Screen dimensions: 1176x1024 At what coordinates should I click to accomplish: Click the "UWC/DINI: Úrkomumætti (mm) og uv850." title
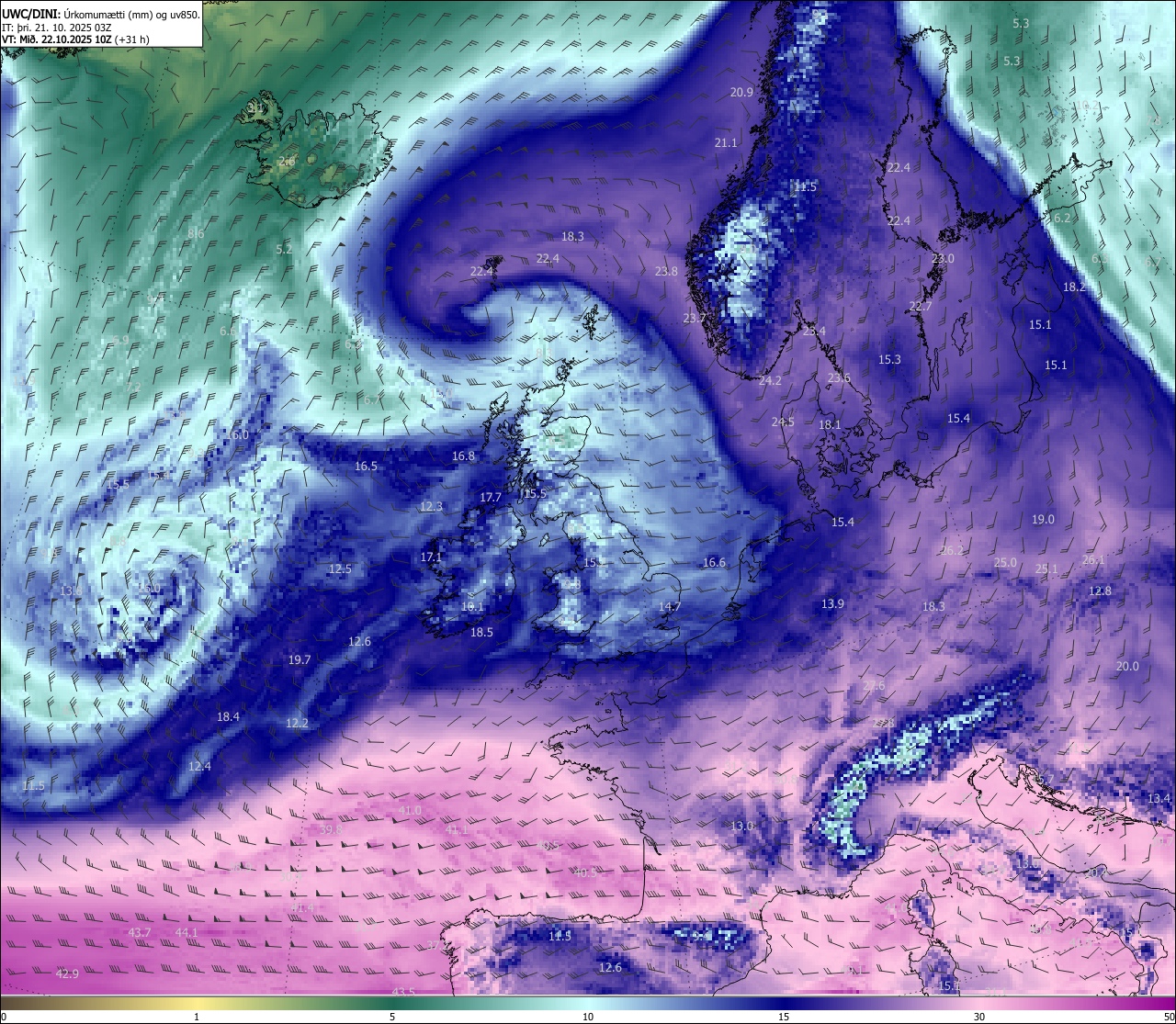click(101, 15)
